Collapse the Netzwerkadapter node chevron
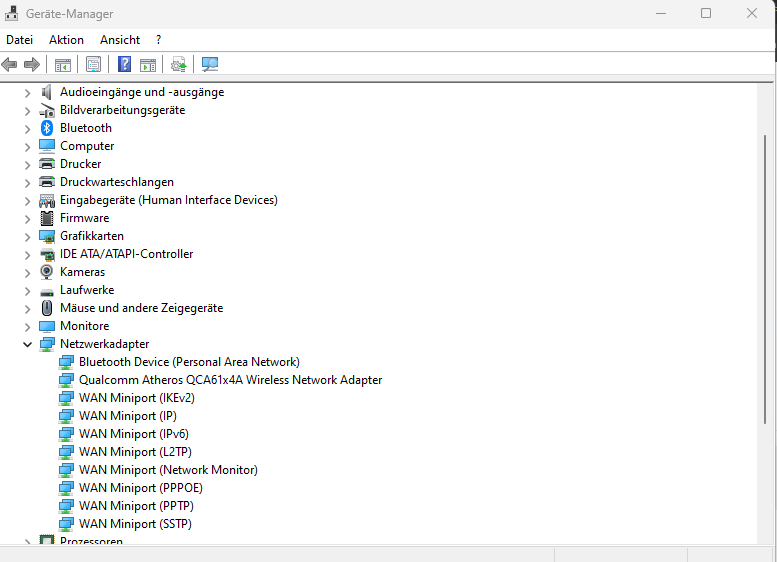This screenshot has width=777, height=562. pos(27,344)
